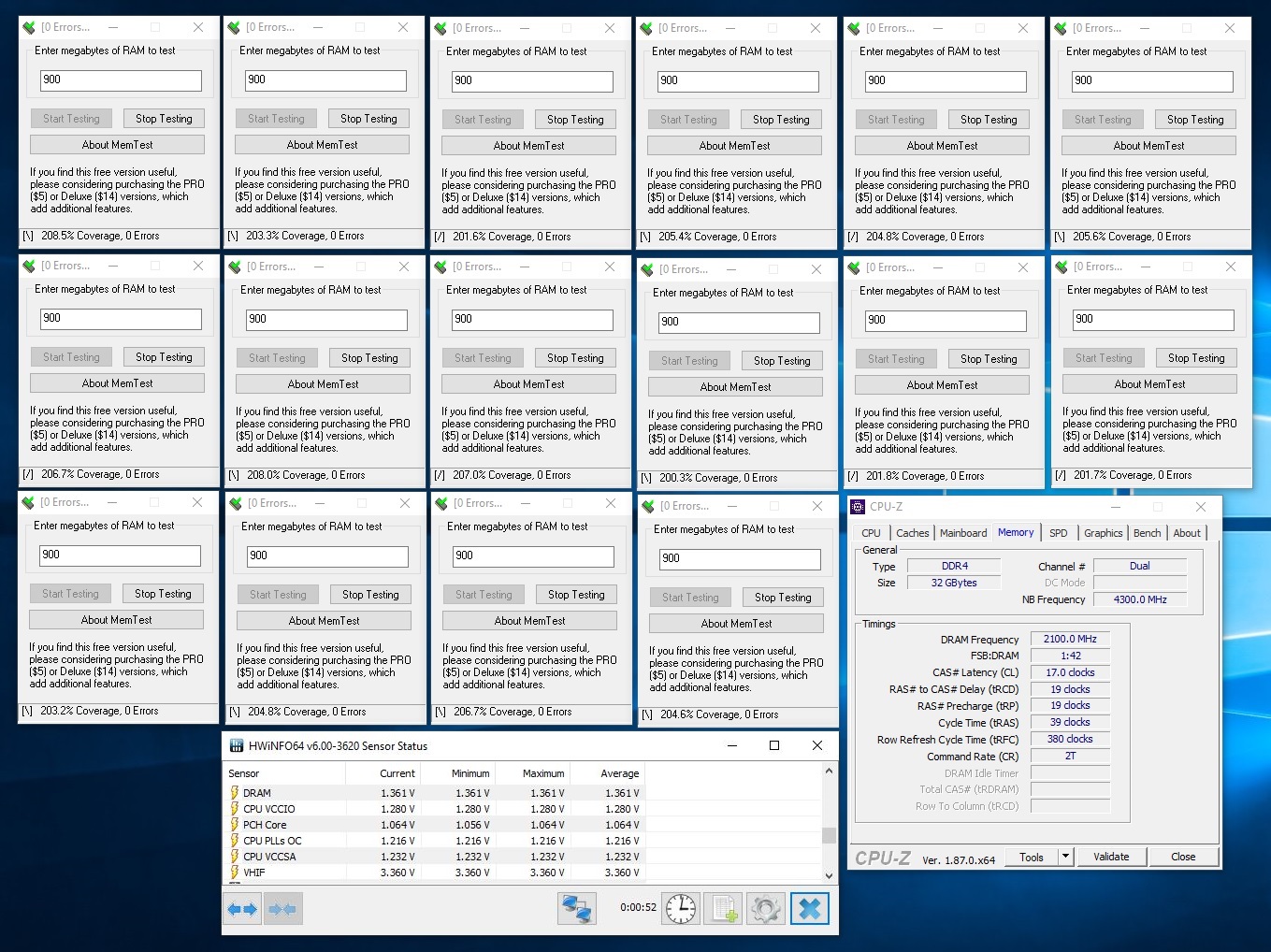
Task: Open the SPD tab in CPU-Z
Action: coord(1059,533)
